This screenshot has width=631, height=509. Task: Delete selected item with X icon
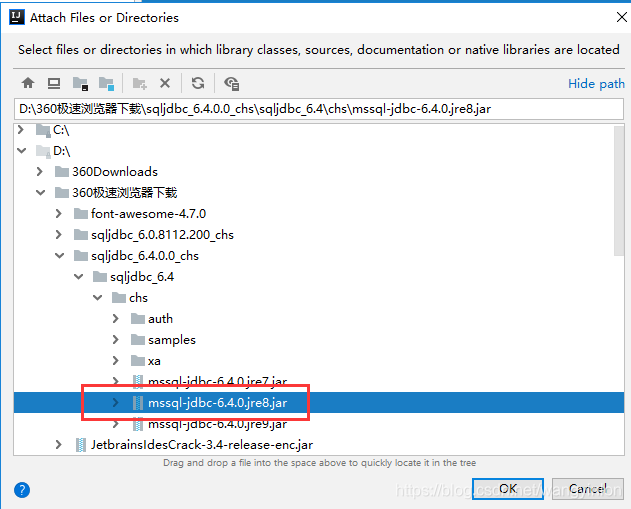pos(165,83)
